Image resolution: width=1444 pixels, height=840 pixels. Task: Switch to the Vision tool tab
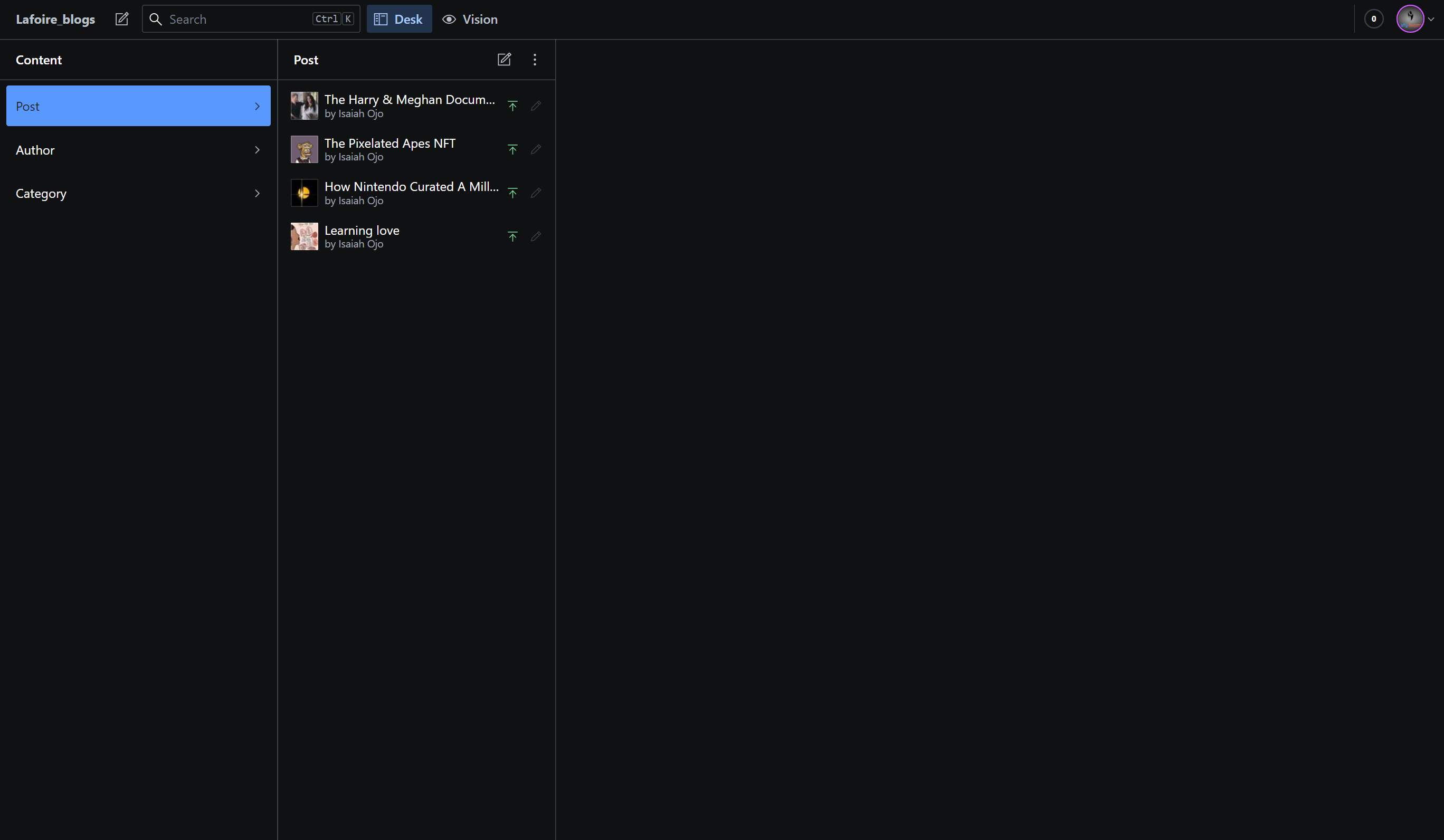(x=470, y=19)
